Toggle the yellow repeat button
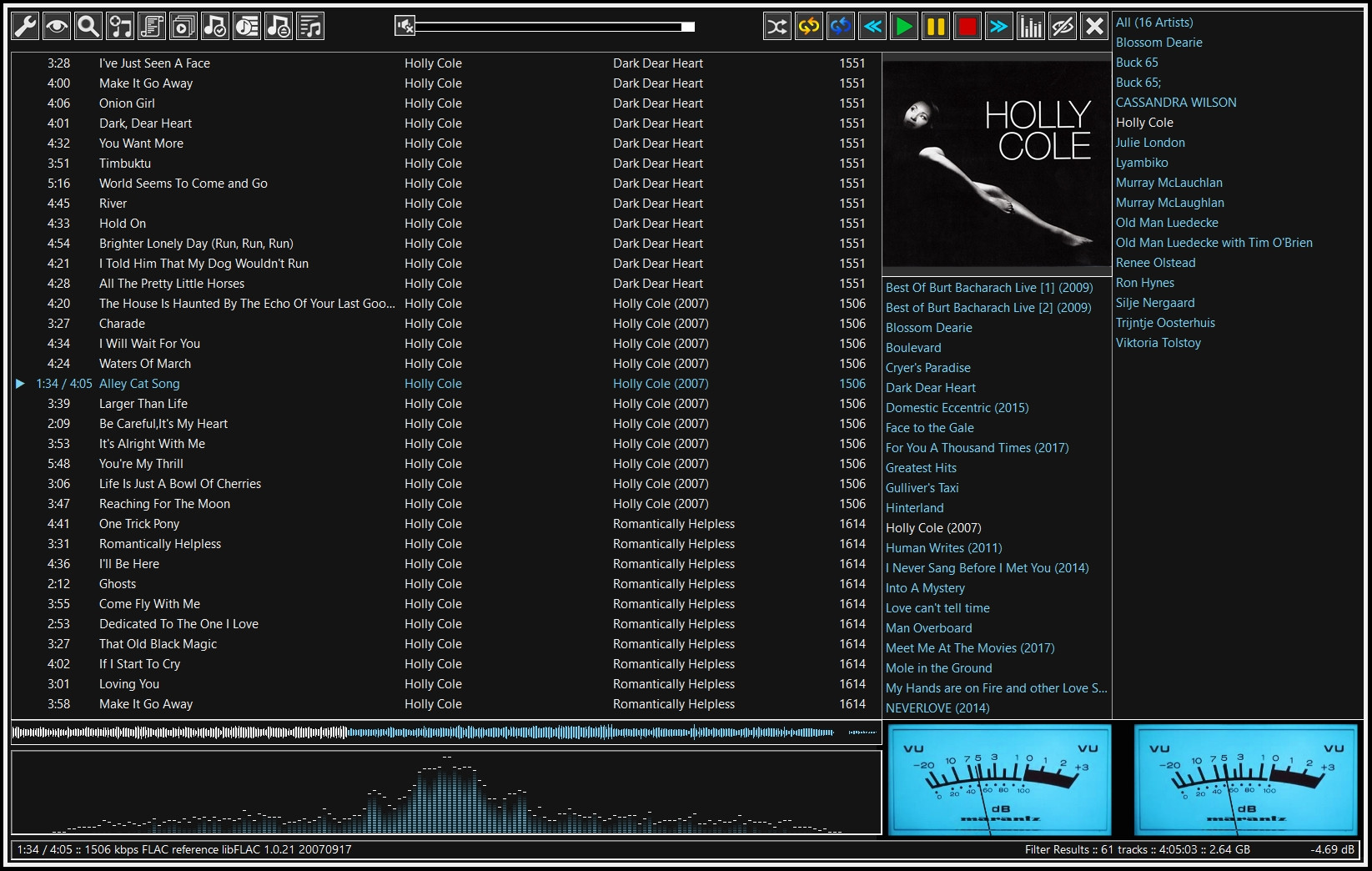Viewport: 1372px width, 871px height. coord(809,27)
